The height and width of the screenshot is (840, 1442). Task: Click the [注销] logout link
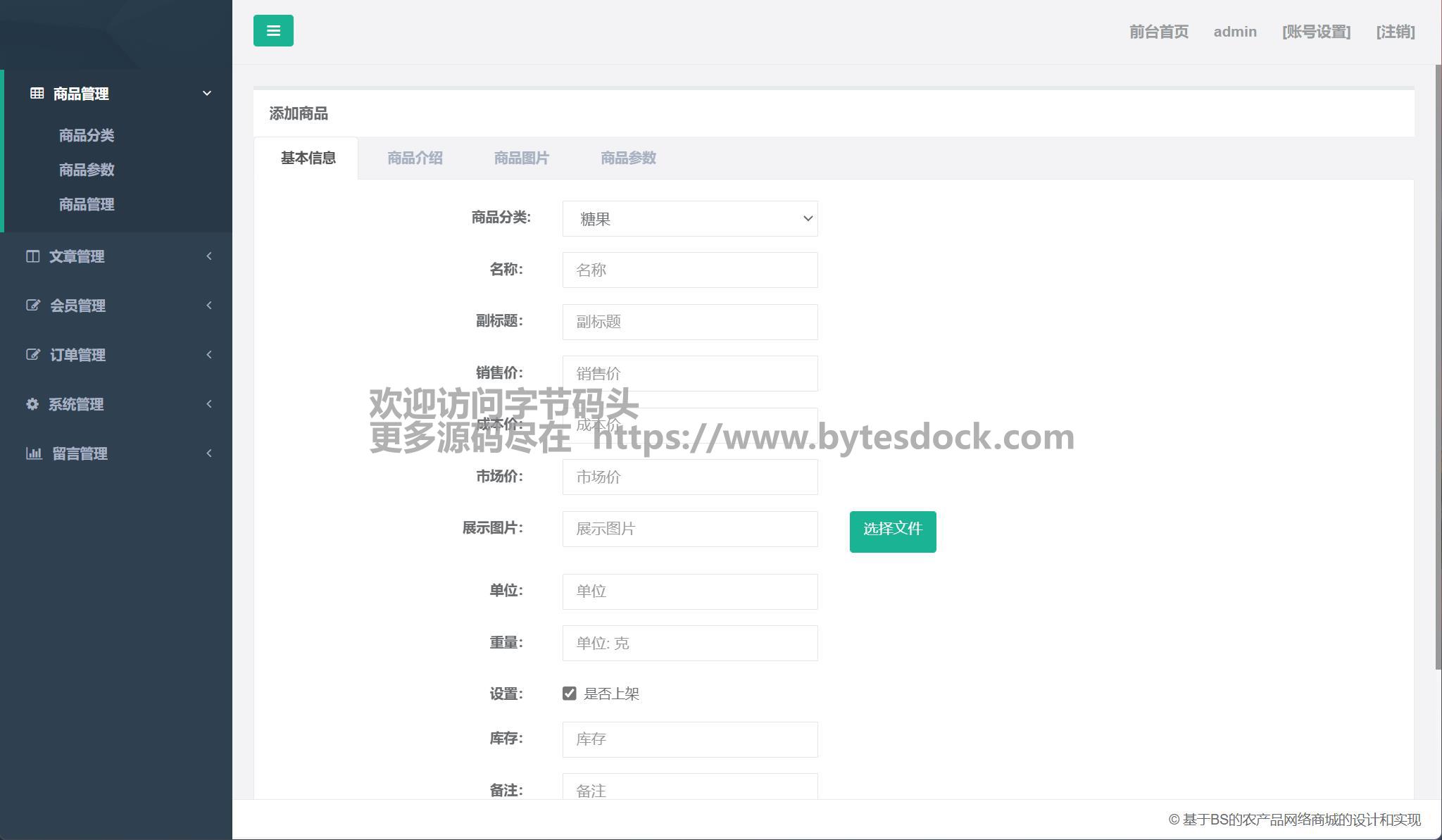point(1395,32)
